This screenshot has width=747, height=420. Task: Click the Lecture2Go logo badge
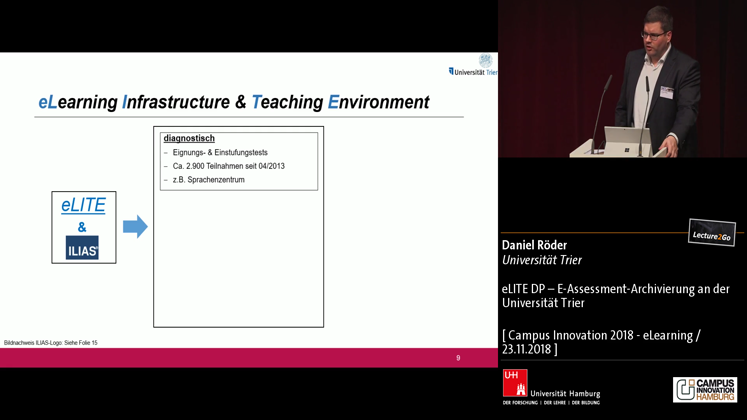point(712,232)
